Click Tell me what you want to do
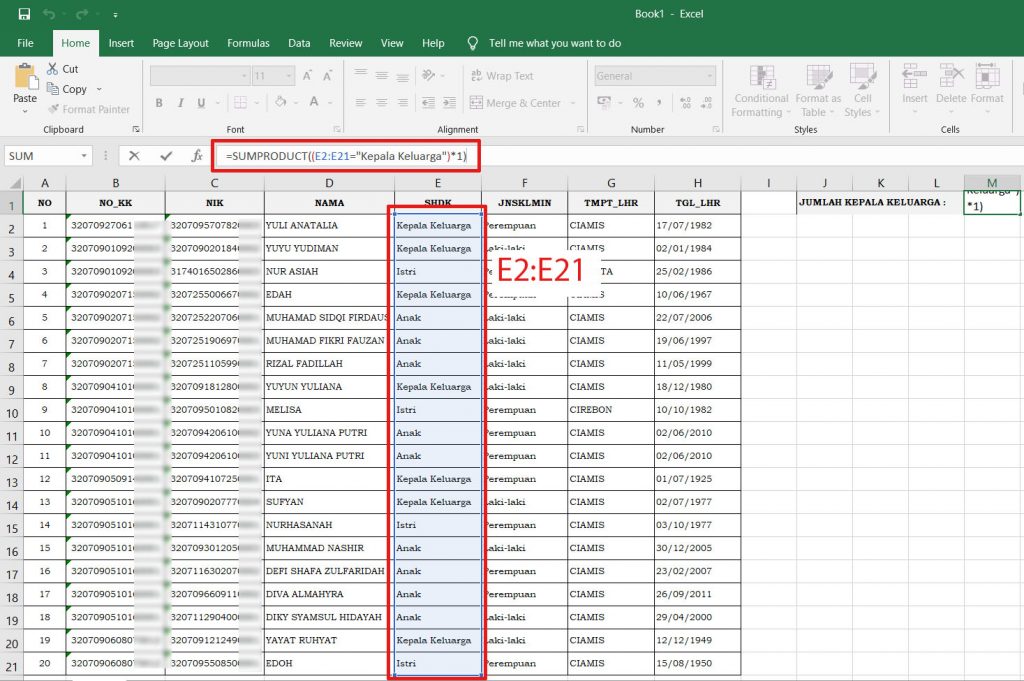 click(554, 43)
